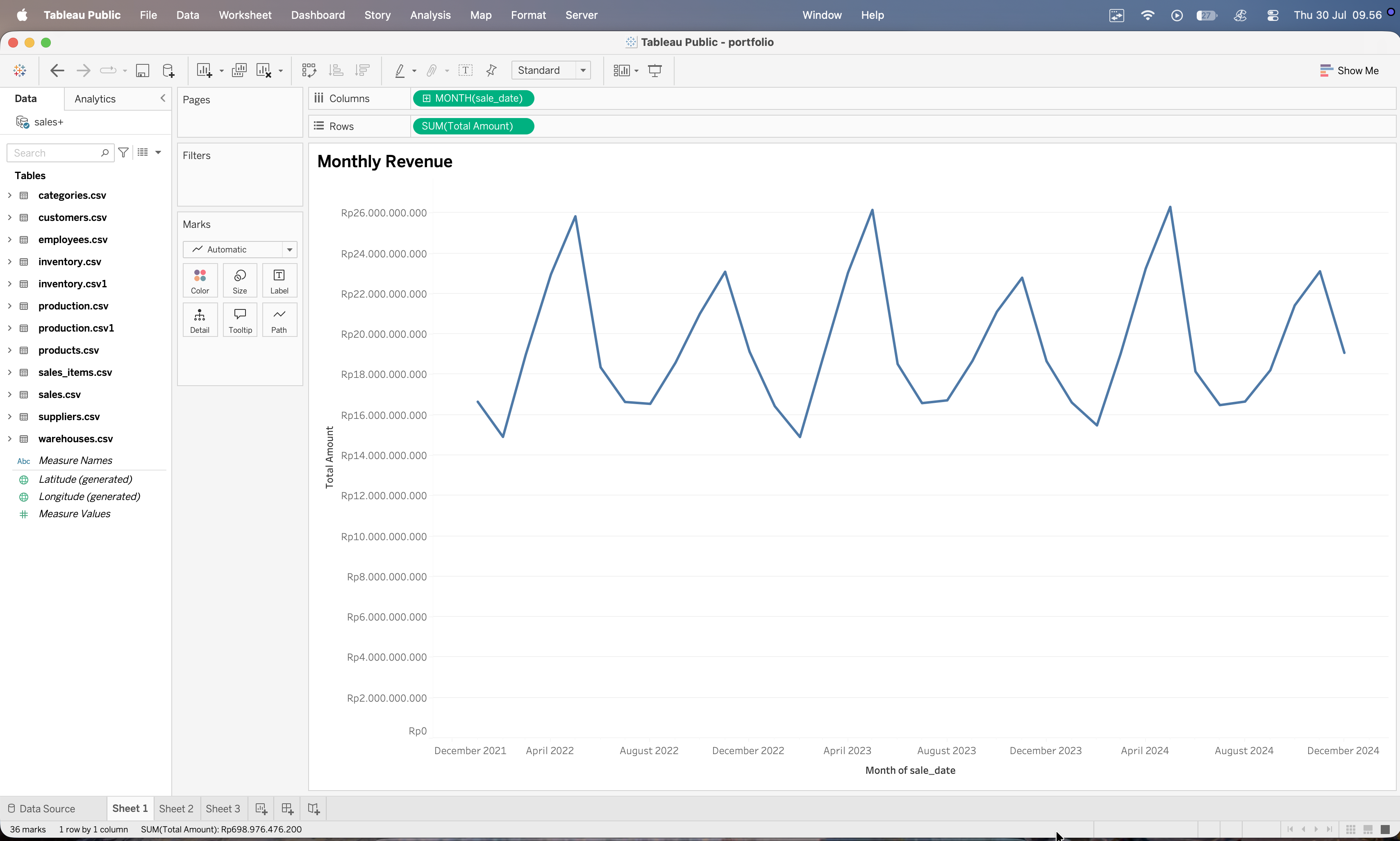Toggle the Show Me panel
Screen dimensions: 1400x841
click(1349, 70)
